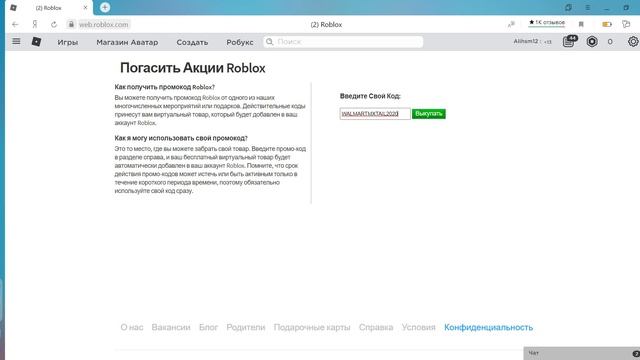Click the Robux balance value 0
Image resolution: width=640 pixels, height=360 pixels.
pos(610,42)
